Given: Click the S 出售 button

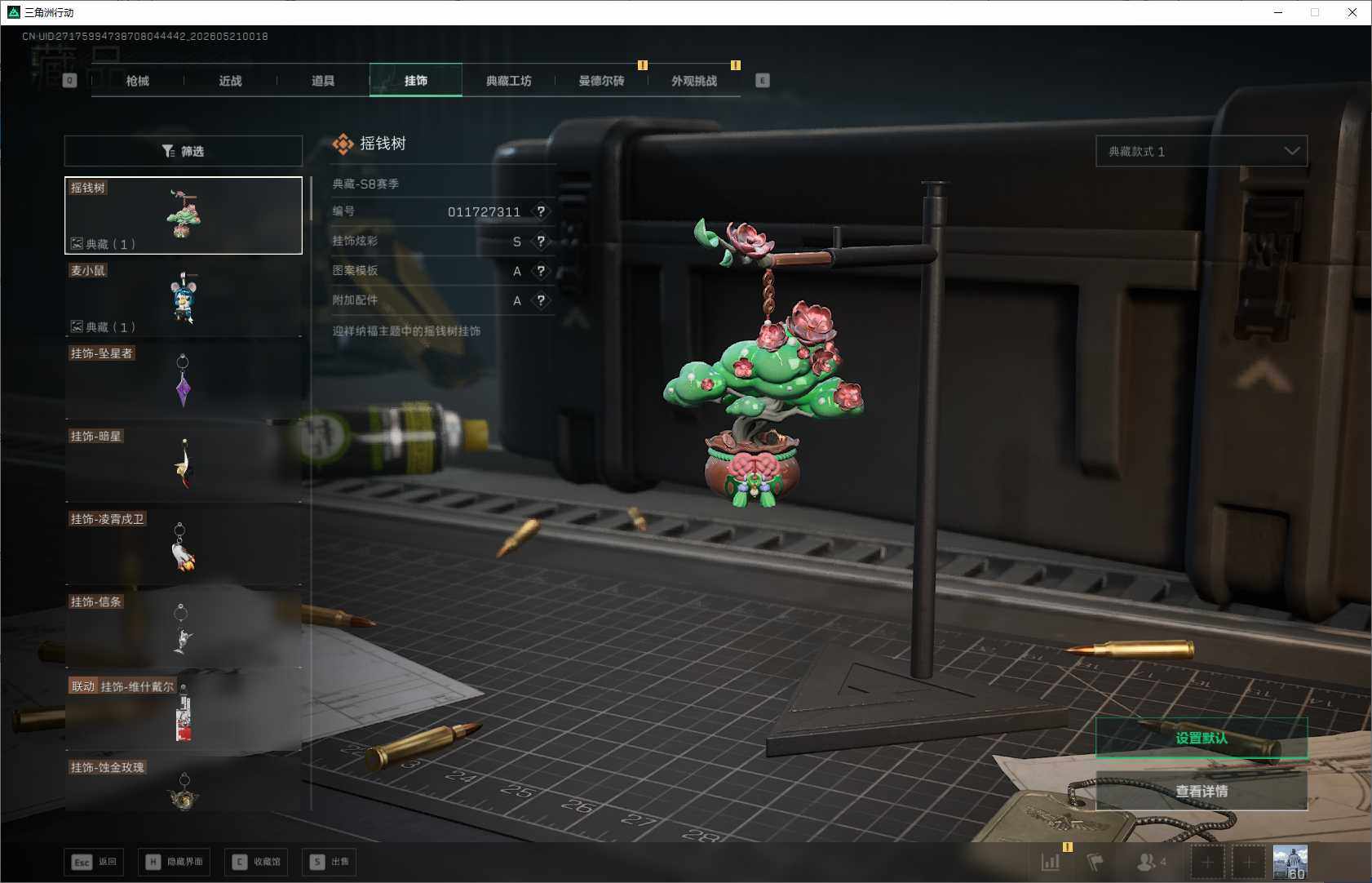Looking at the screenshot, I should (330, 862).
